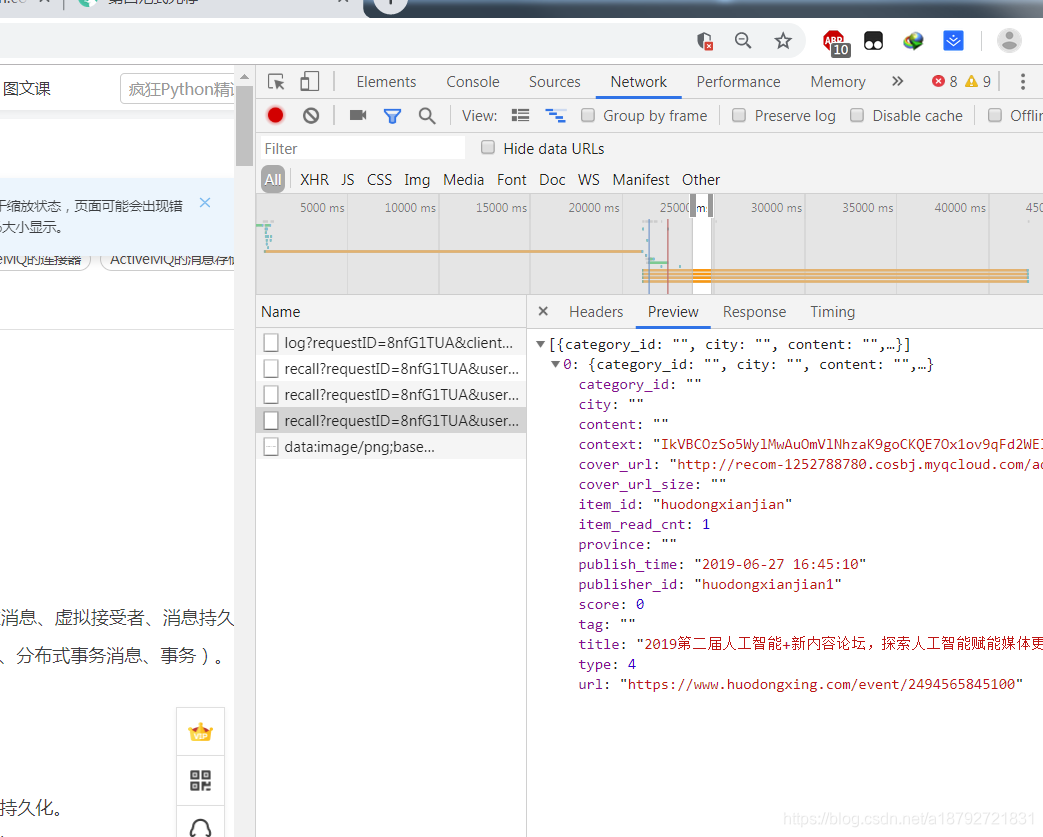1043x837 pixels.
Task: Clear the network log
Action: pyautogui.click(x=311, y=116)
